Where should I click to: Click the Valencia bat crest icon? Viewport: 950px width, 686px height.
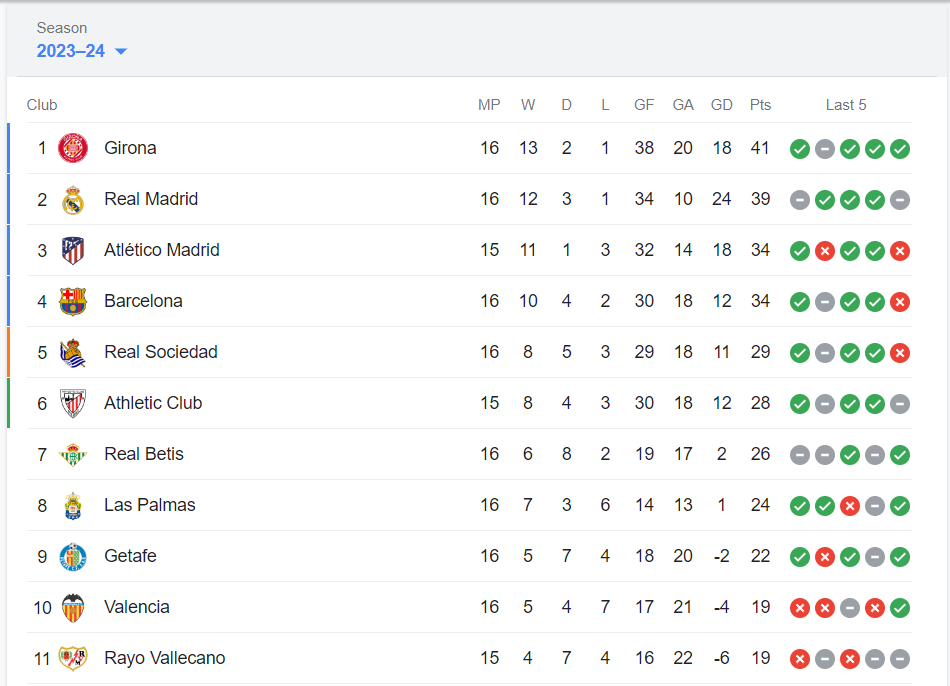(x=73, y=608)
